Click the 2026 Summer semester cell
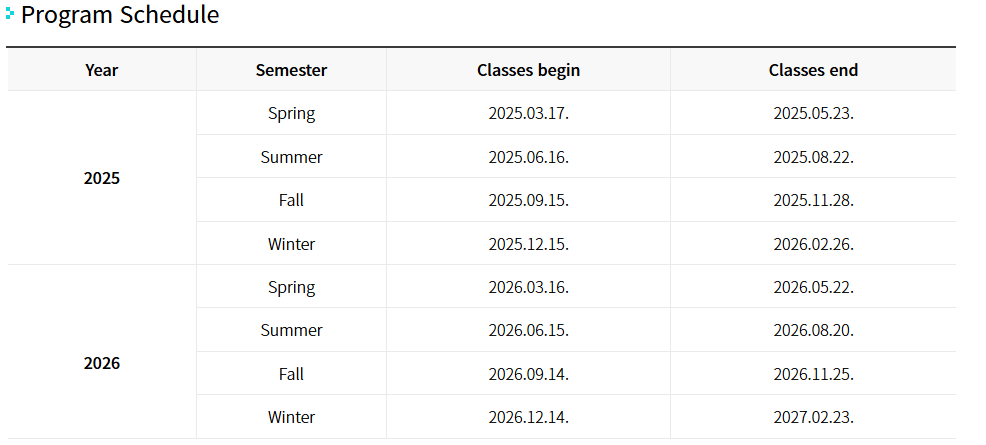986x445 pixels. coord(291,330)
